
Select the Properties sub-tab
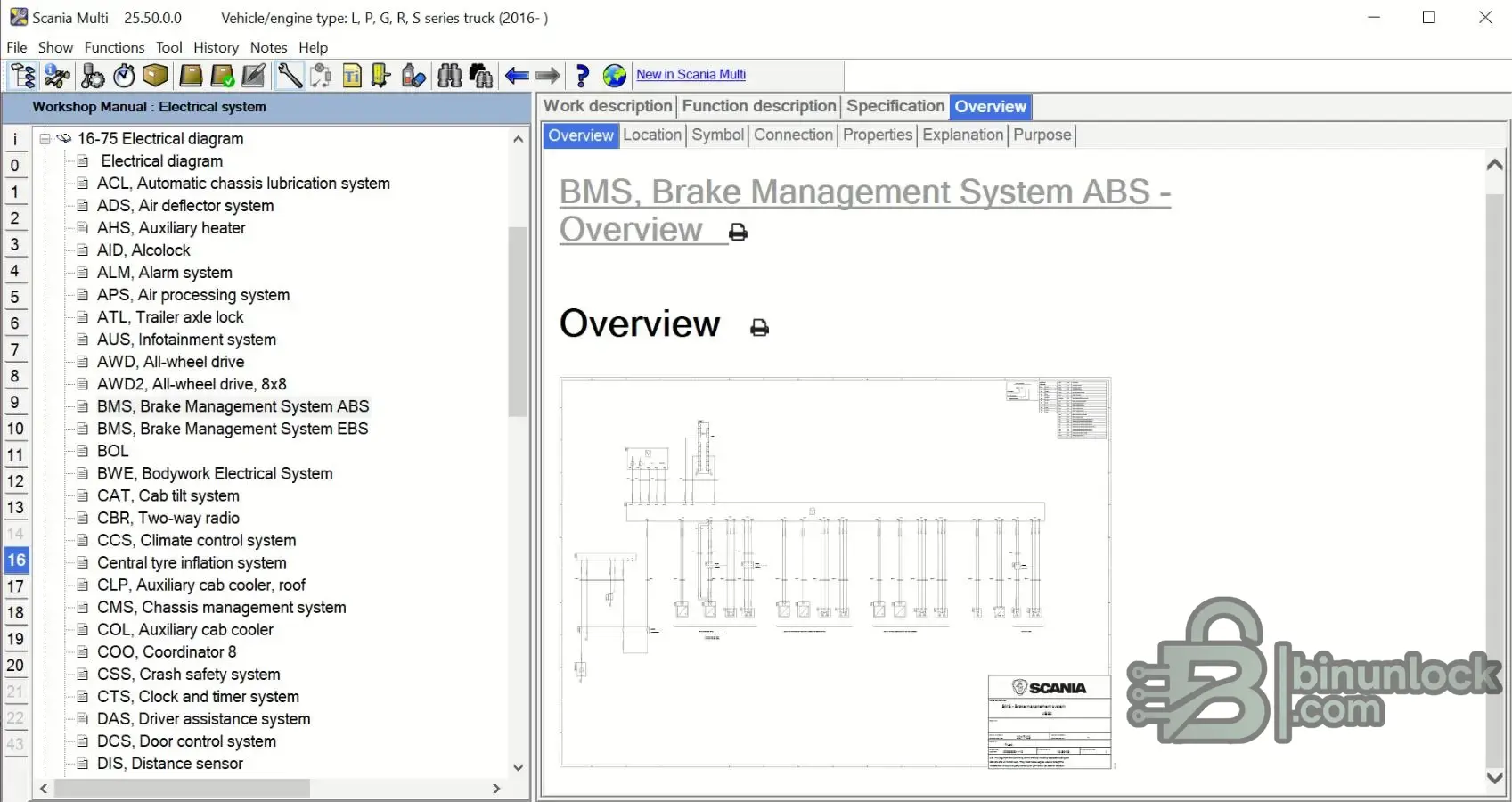point(878,135)
